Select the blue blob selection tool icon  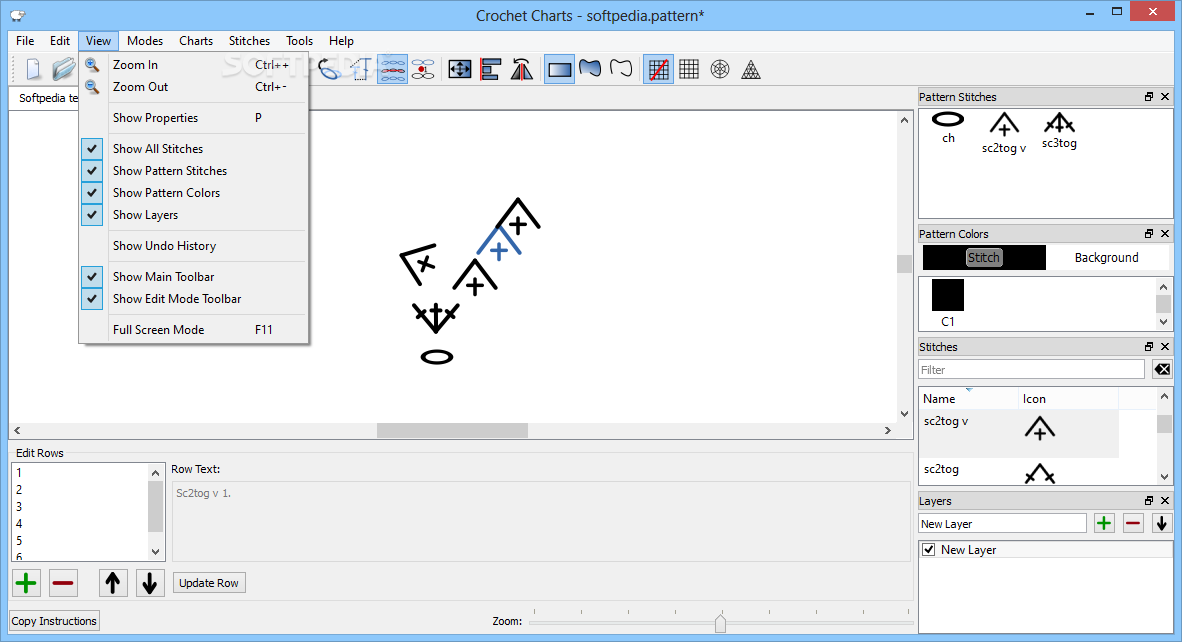[589, 69]
